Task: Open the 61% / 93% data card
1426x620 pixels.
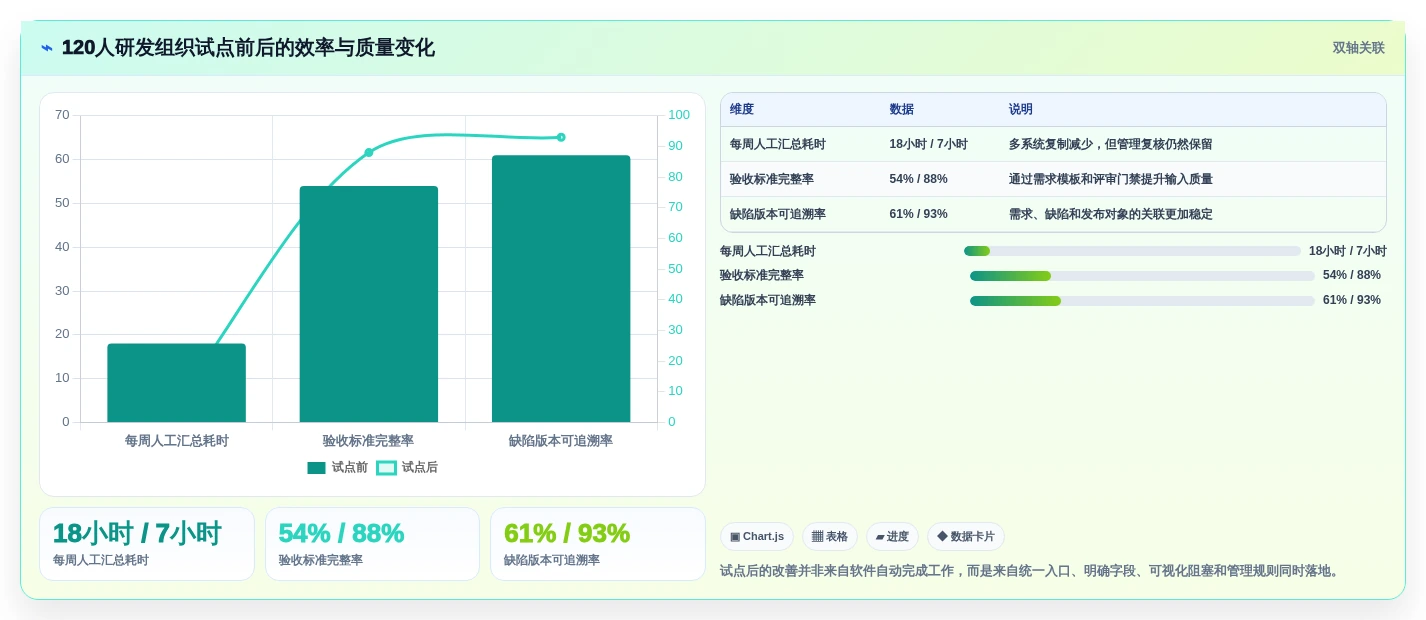Action: pos(598,544)
